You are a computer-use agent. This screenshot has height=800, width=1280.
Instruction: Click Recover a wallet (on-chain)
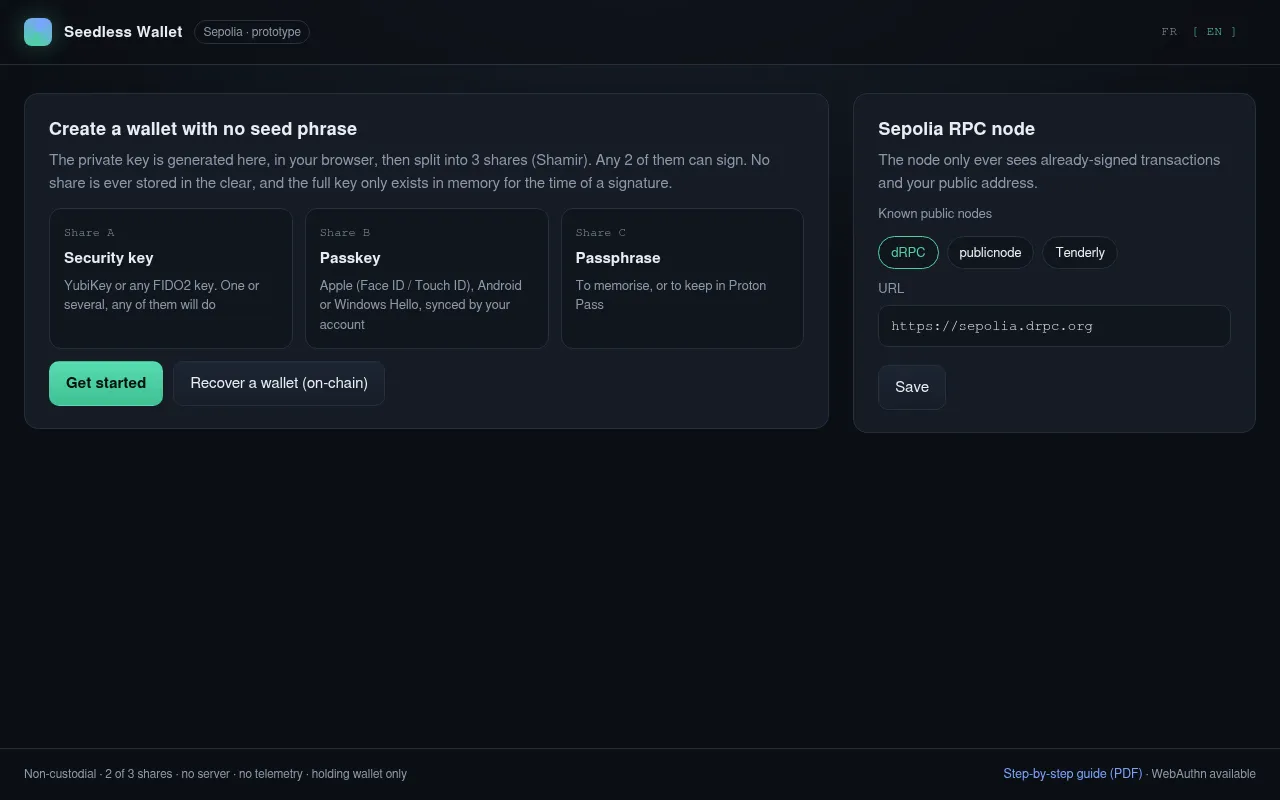pyautogui.click(x=279, y=383)
